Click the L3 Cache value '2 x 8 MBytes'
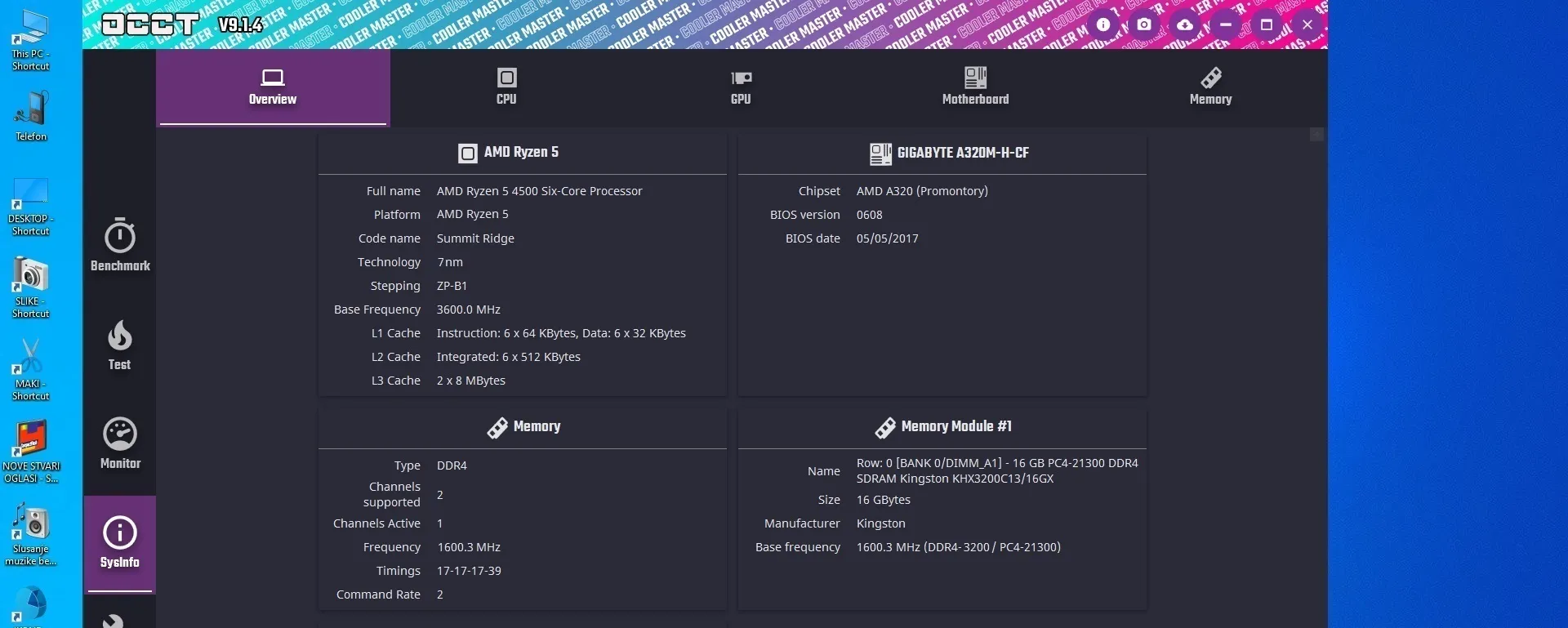This screenshot has height=628, width=1568. 471,381
